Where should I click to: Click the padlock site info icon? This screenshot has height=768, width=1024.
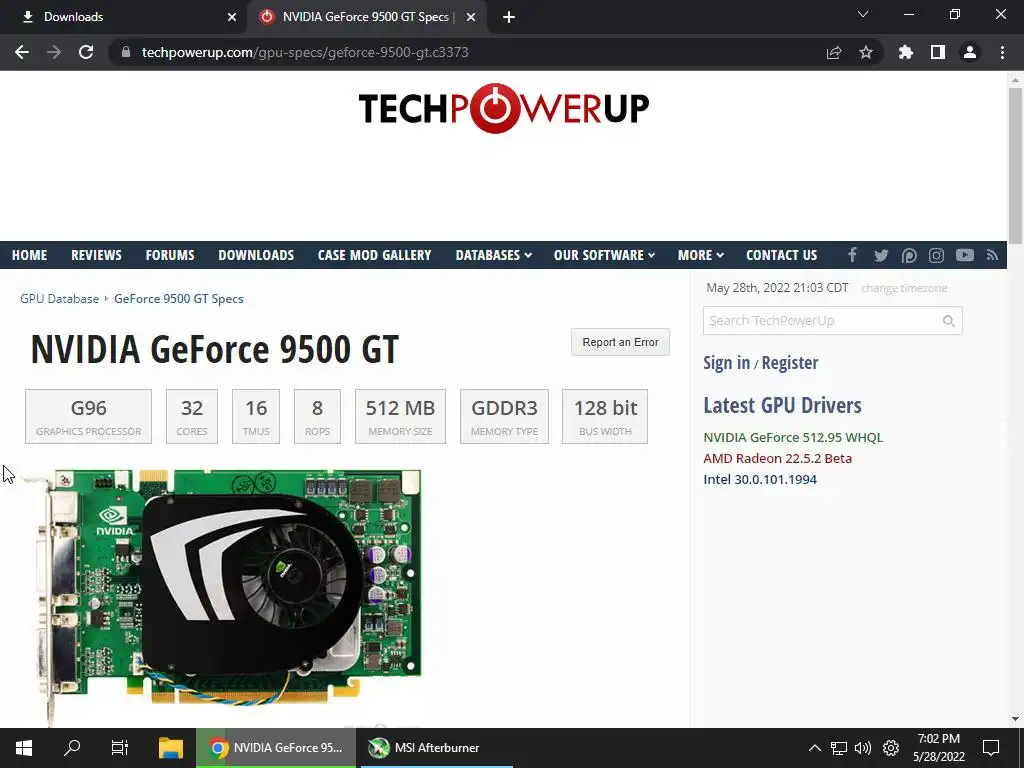[126, 52]
